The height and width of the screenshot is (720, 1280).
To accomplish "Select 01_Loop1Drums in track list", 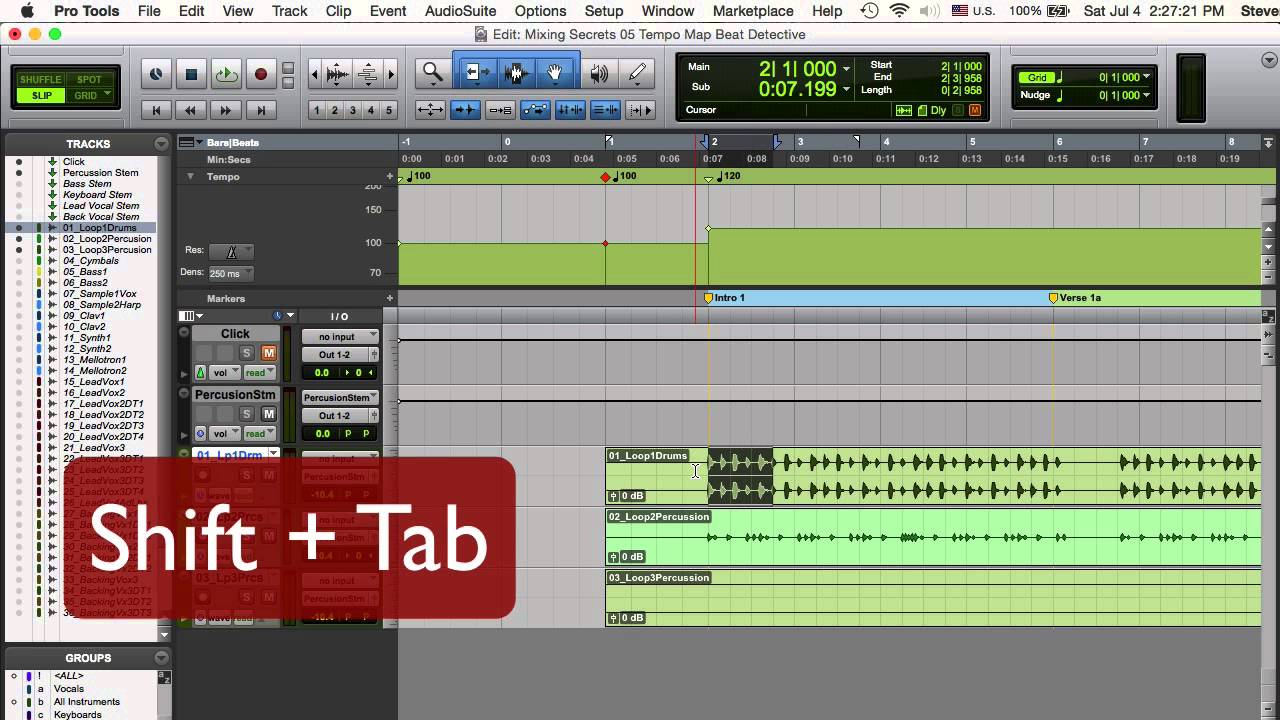I will 99,228.
